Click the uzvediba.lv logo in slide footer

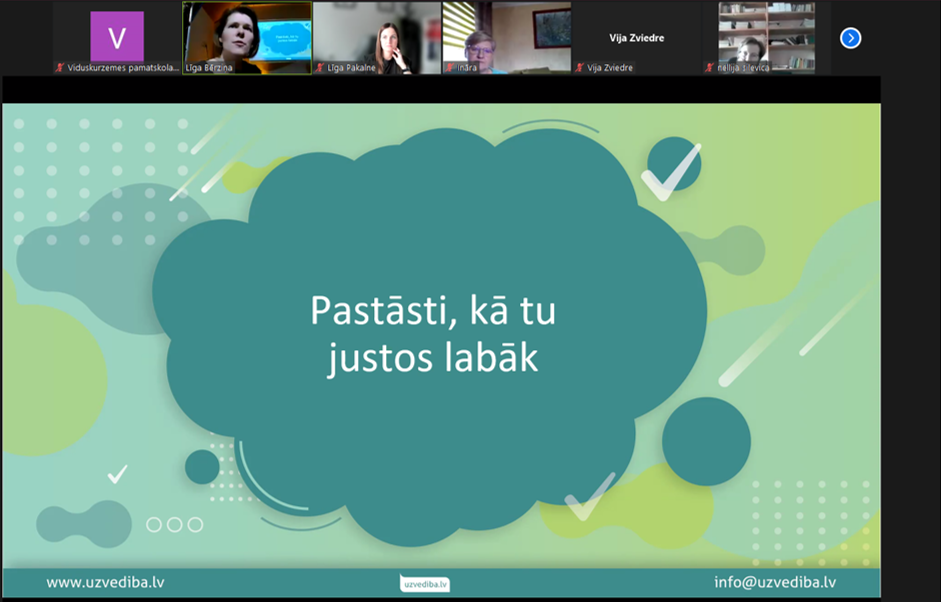pos(425,583)
